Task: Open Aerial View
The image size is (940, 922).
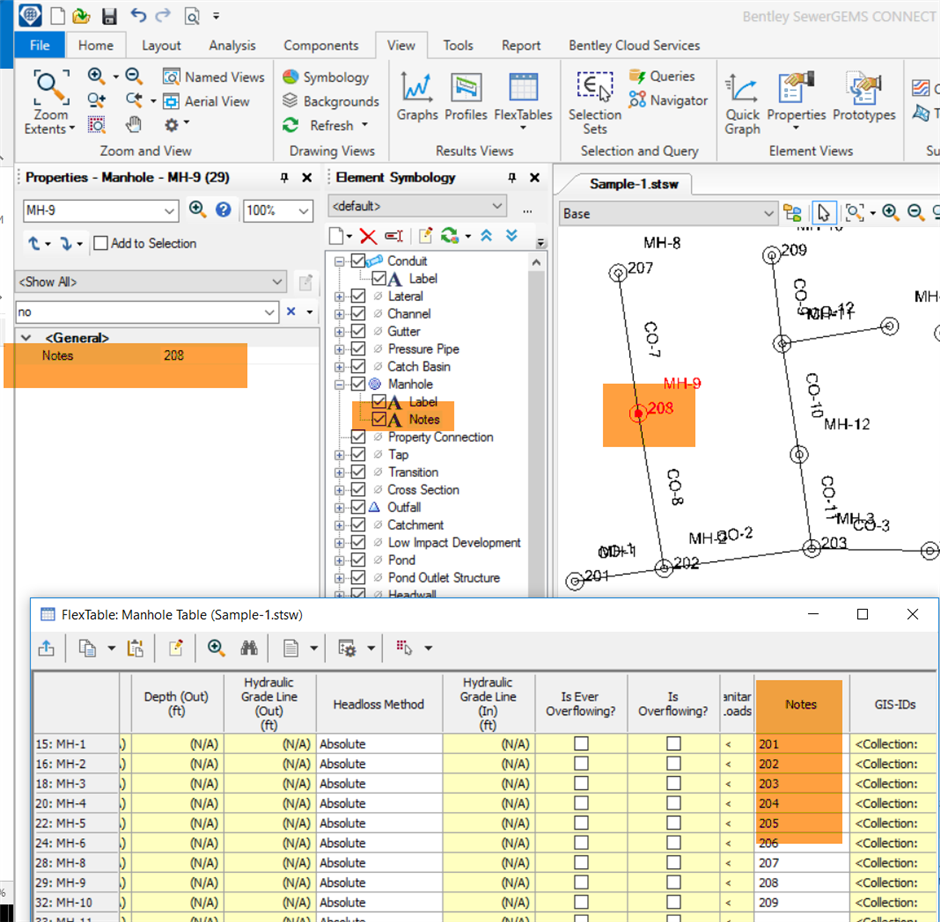Action: 206,101
